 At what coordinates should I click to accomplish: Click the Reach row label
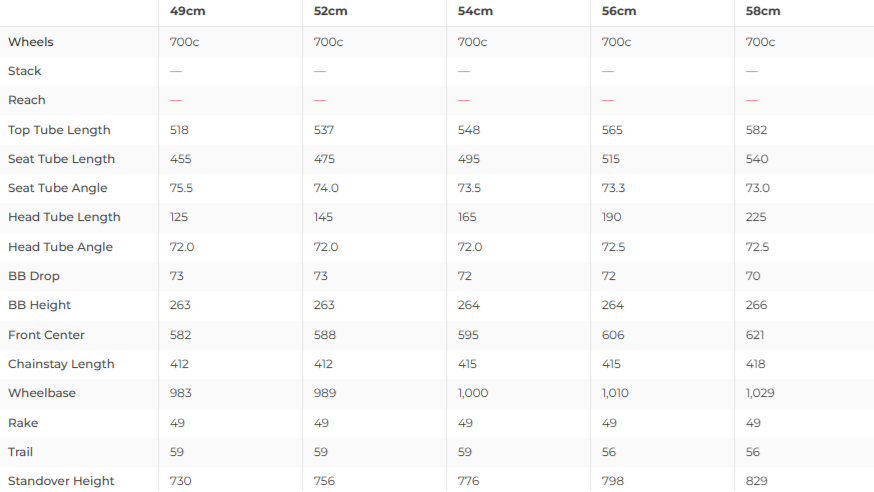tap(27, 100)
